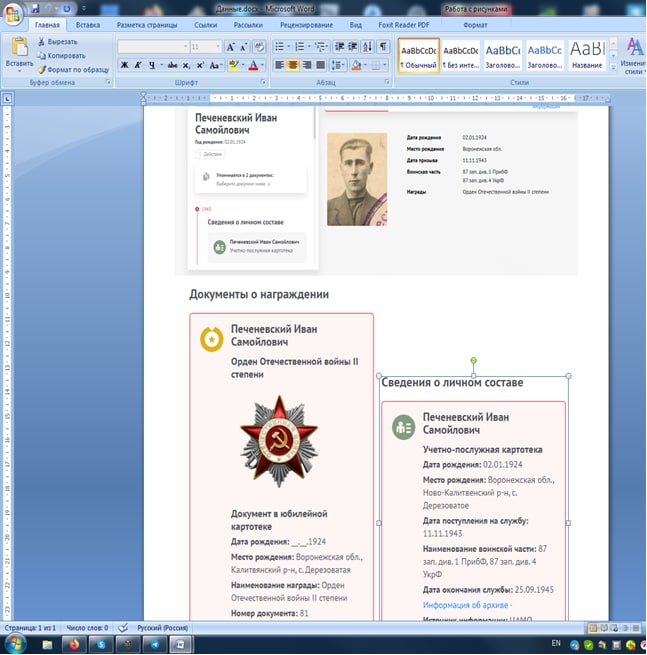This screenshot has height=655, width=647.
Task: Expand the font color dropdown arrow
Action: 263,65
